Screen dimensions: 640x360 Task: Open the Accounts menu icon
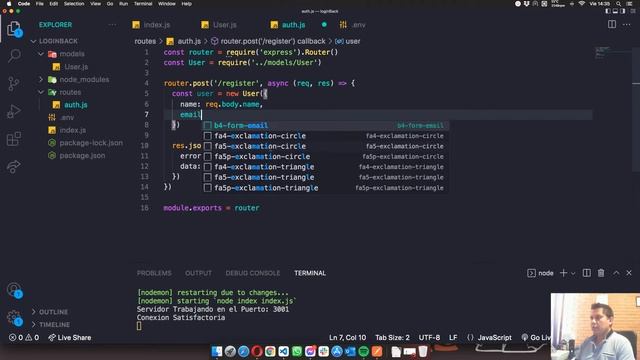click(x=14, y=290)
